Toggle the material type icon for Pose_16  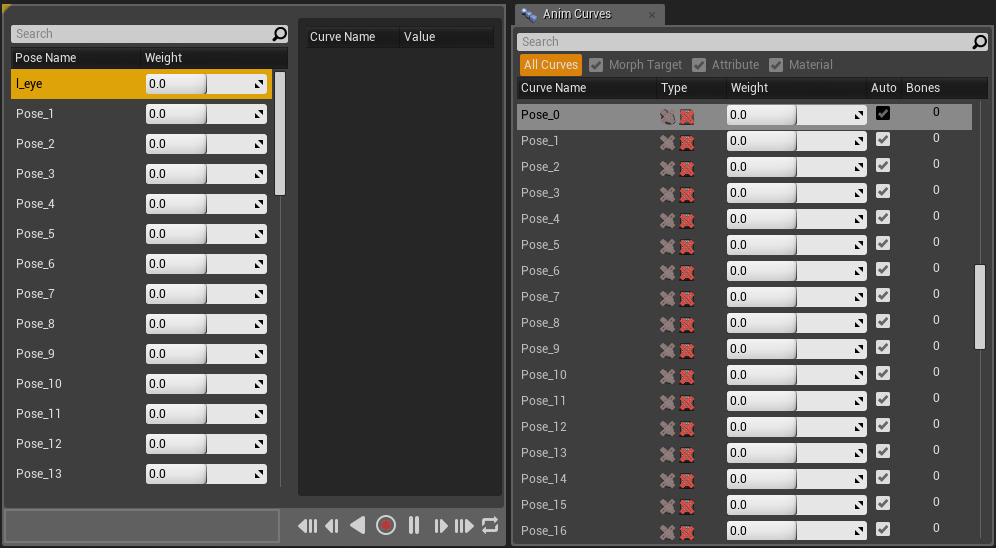click(x=687, y=533)
